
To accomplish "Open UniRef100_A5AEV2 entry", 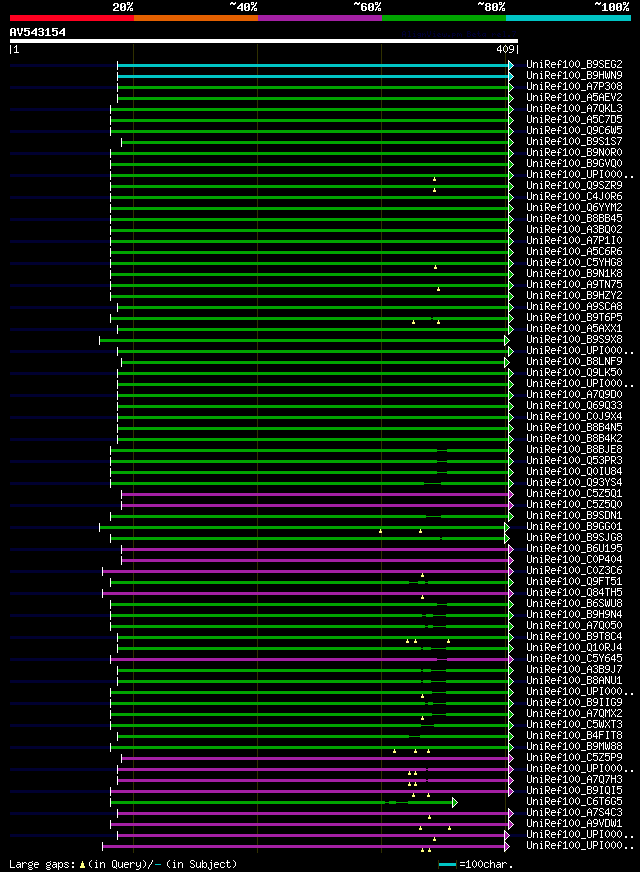I will tap(574, 97).
